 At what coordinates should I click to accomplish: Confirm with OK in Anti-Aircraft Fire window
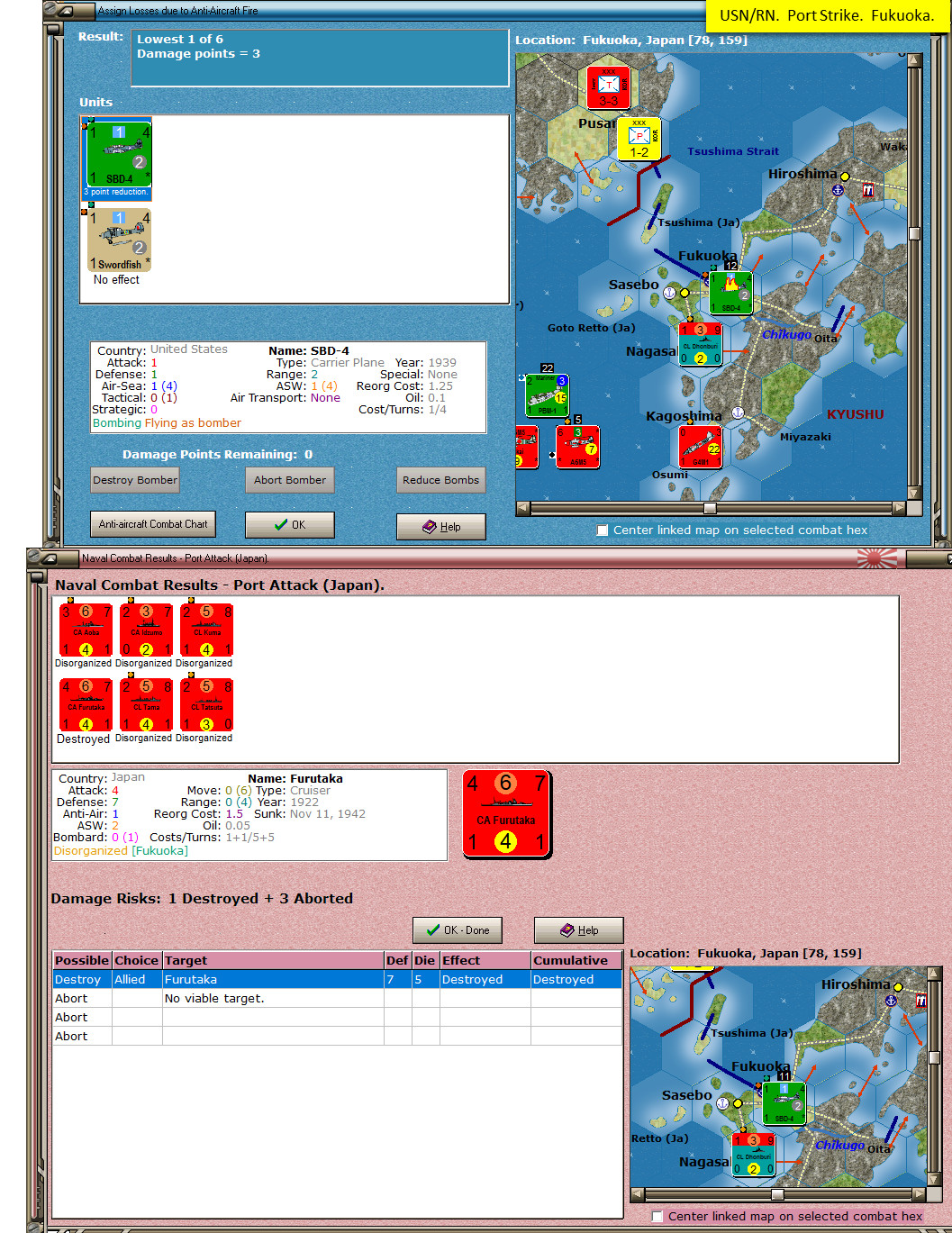[x=290, y=525]
